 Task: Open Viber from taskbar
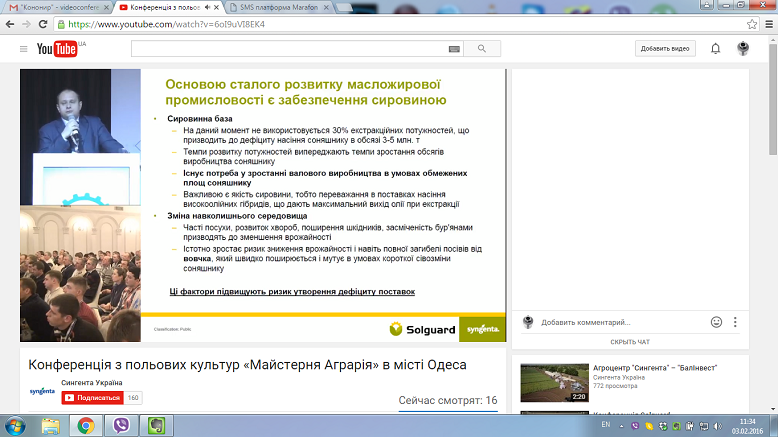point(121,426)
